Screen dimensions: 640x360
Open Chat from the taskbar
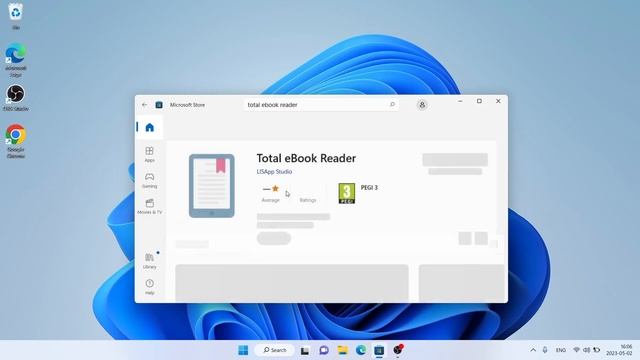pyautogui.click(x=324, y=350)
